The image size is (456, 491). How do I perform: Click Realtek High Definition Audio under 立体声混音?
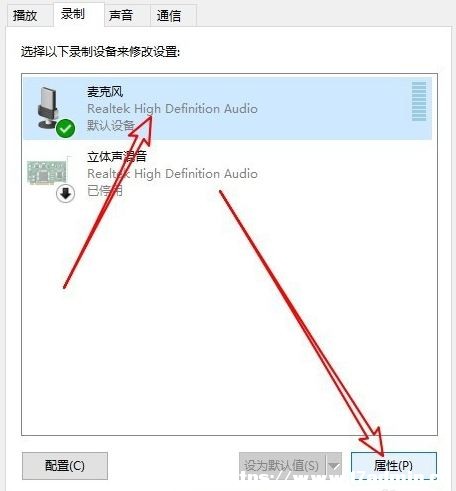click(172, 174)
